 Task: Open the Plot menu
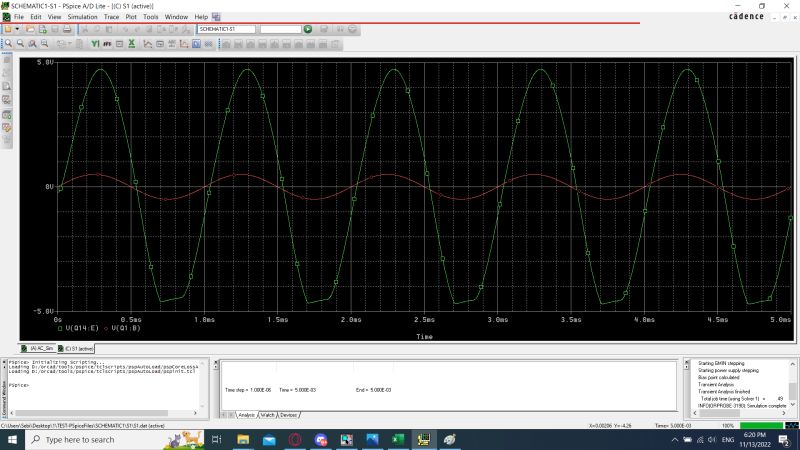131,17
